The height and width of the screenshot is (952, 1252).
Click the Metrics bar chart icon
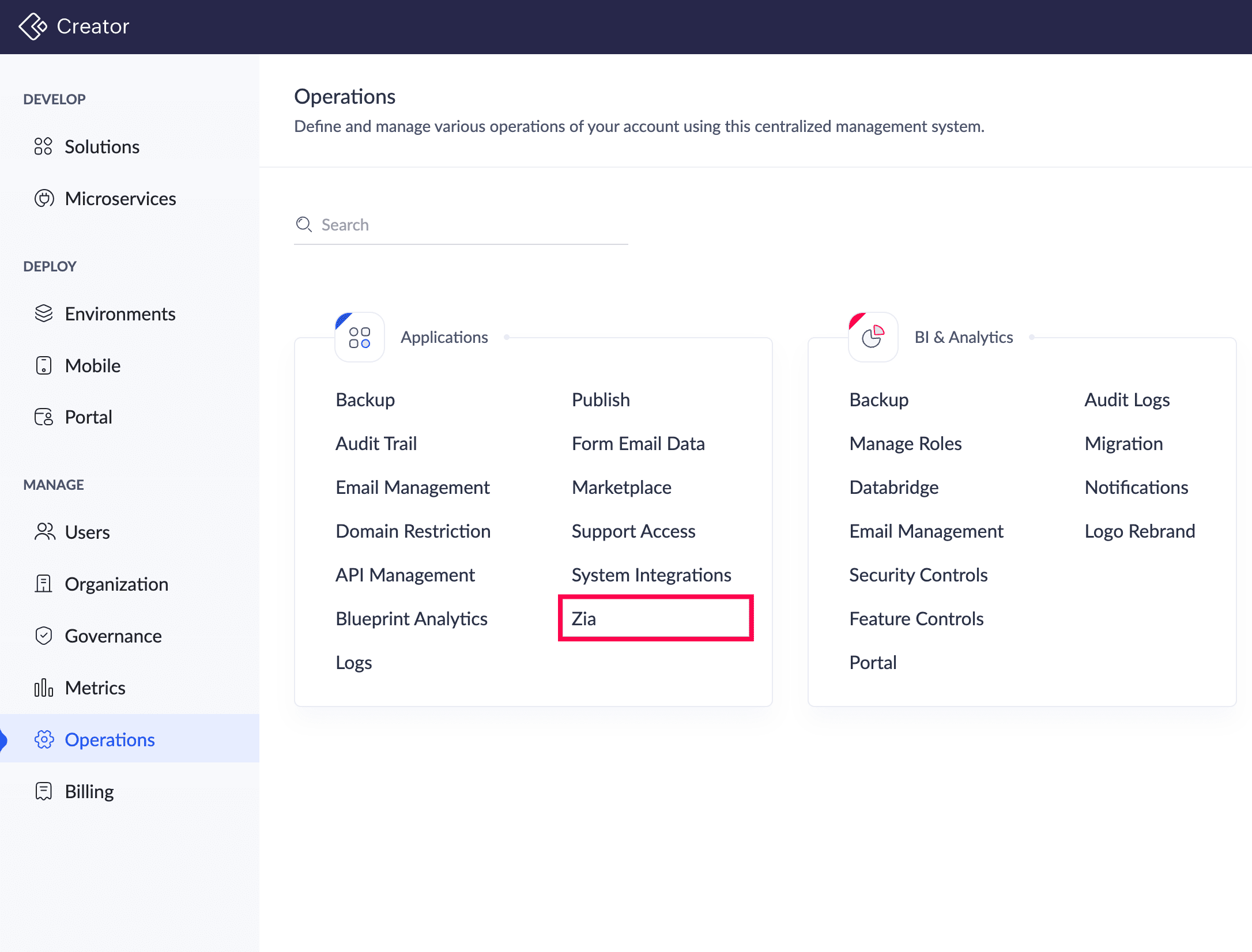tap(44, 687)
